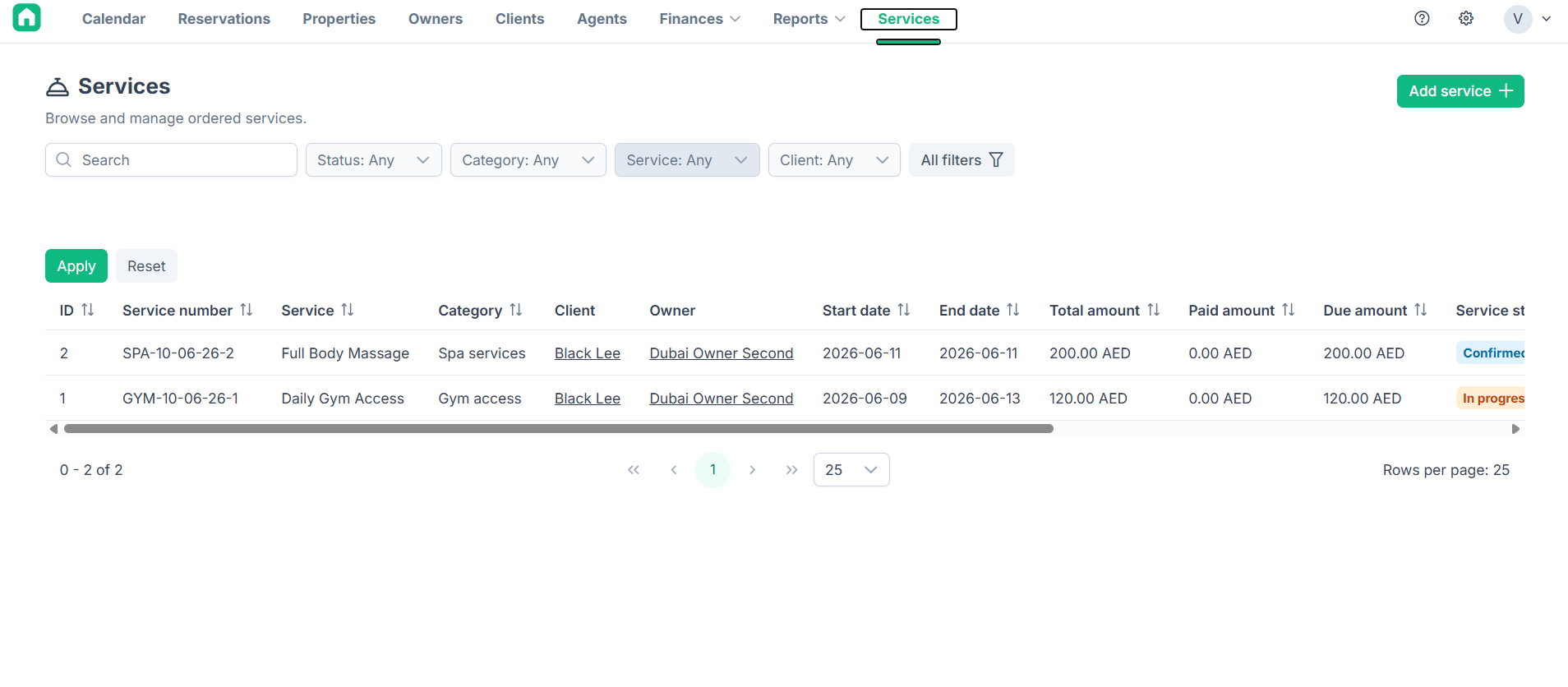Click the scrollbar right arrow
The width and height of the screenshot is (1568, 687).
click(x=1516, y=429)
